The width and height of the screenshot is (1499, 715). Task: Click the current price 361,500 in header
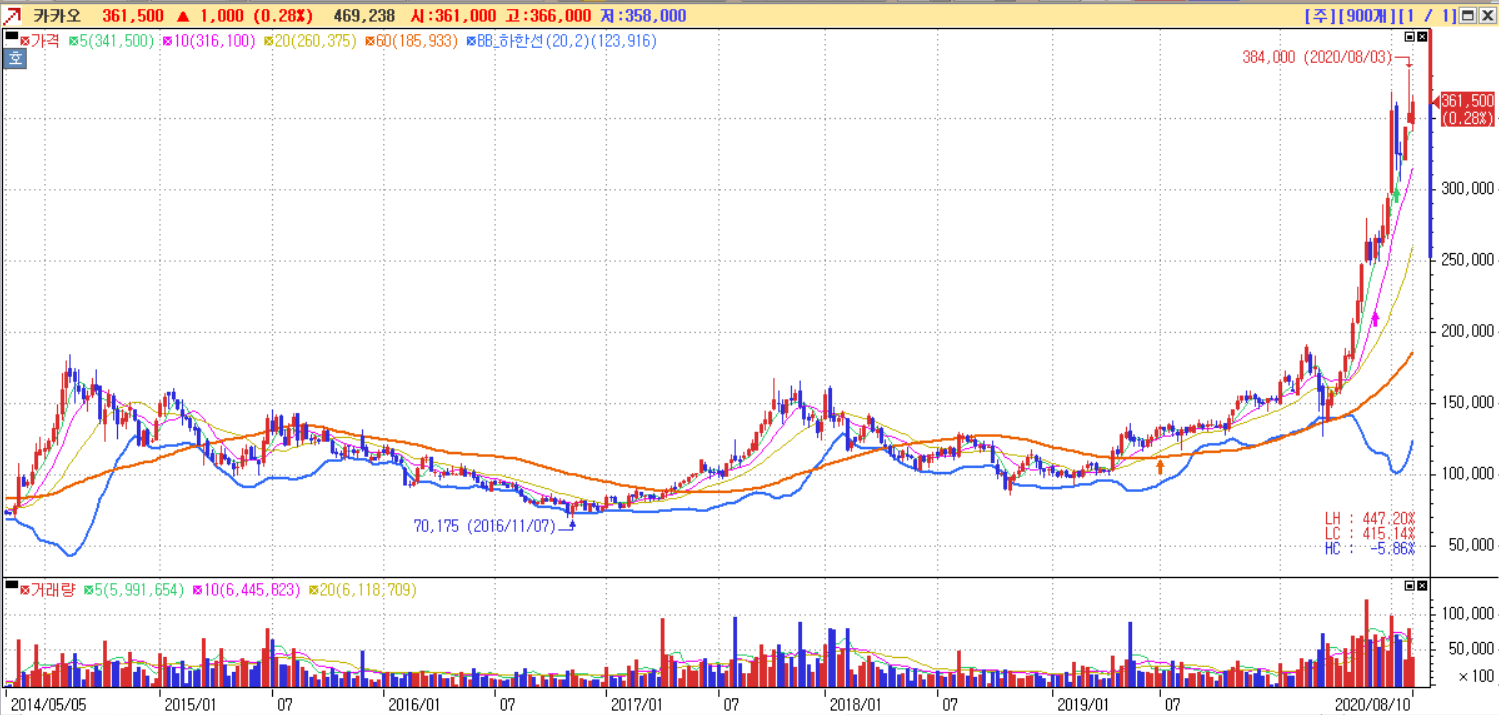(x=133, y=16)
